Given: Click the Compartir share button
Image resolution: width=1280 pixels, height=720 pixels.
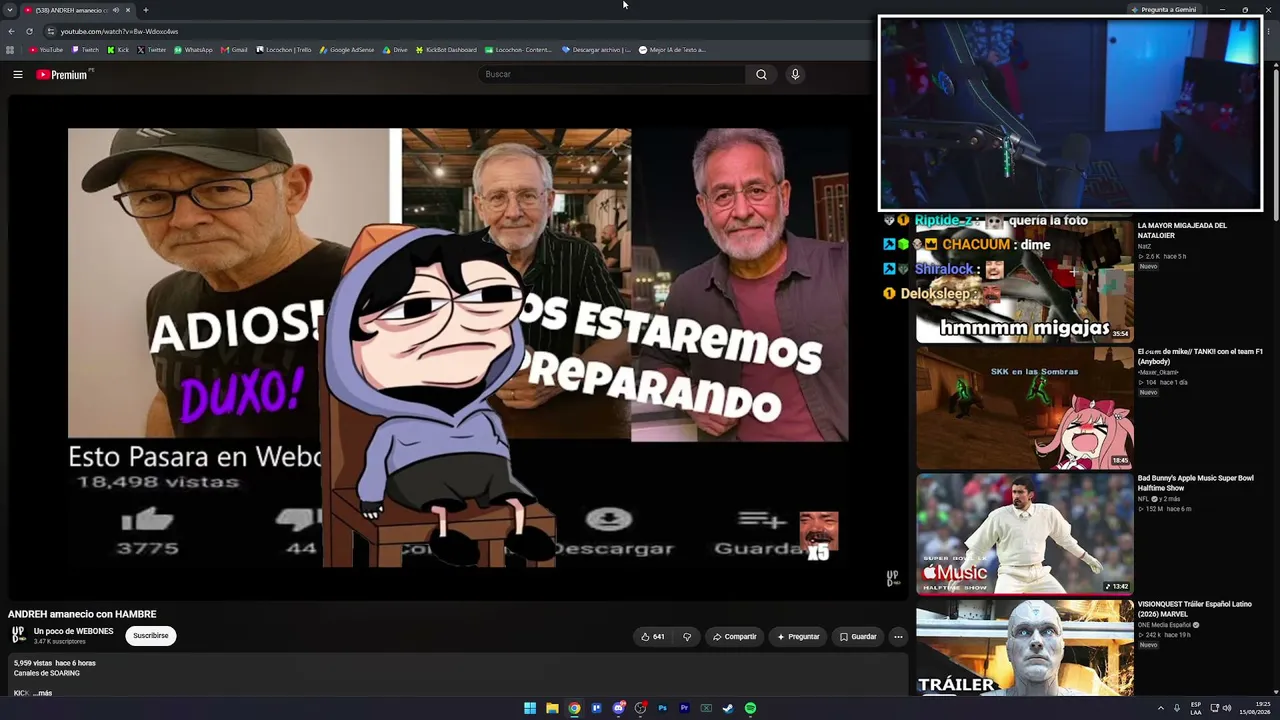Looking at the screenshot, I should coord(734,637).
